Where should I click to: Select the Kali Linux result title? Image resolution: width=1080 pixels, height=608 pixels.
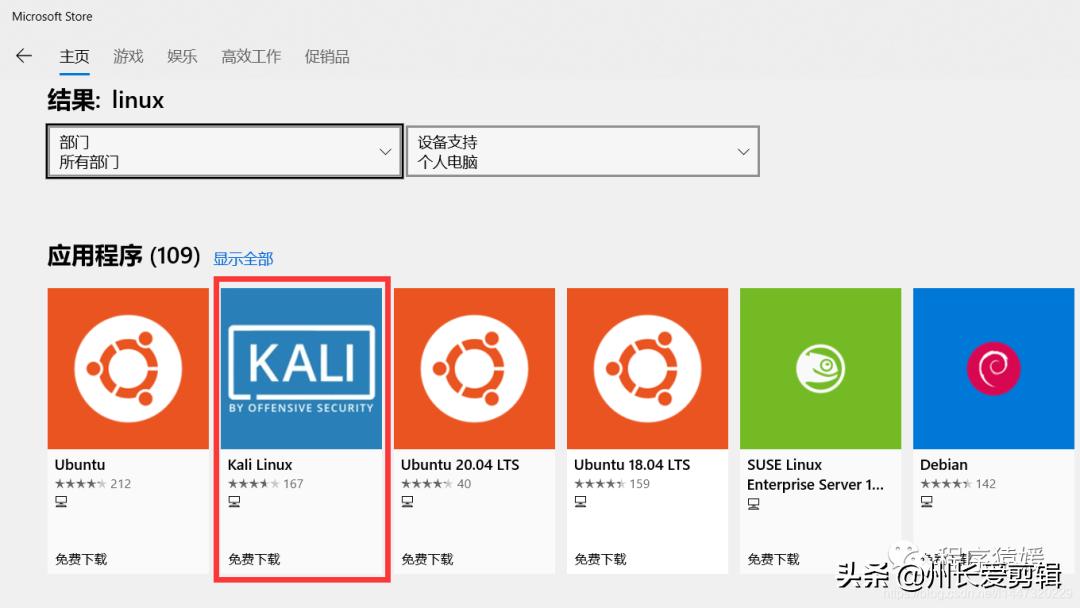(x=260, y=464)
